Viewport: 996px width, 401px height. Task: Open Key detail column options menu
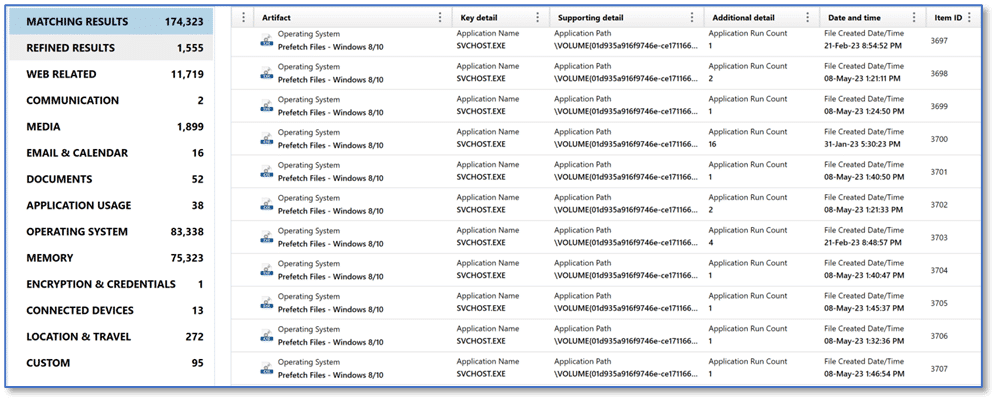[x=538, y=18]
